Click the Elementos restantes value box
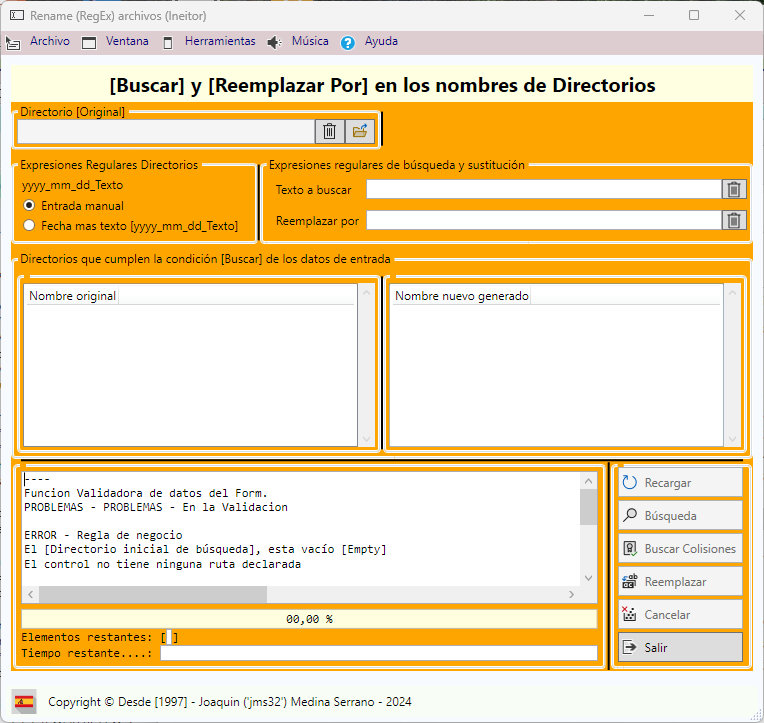 coord(169,637)
